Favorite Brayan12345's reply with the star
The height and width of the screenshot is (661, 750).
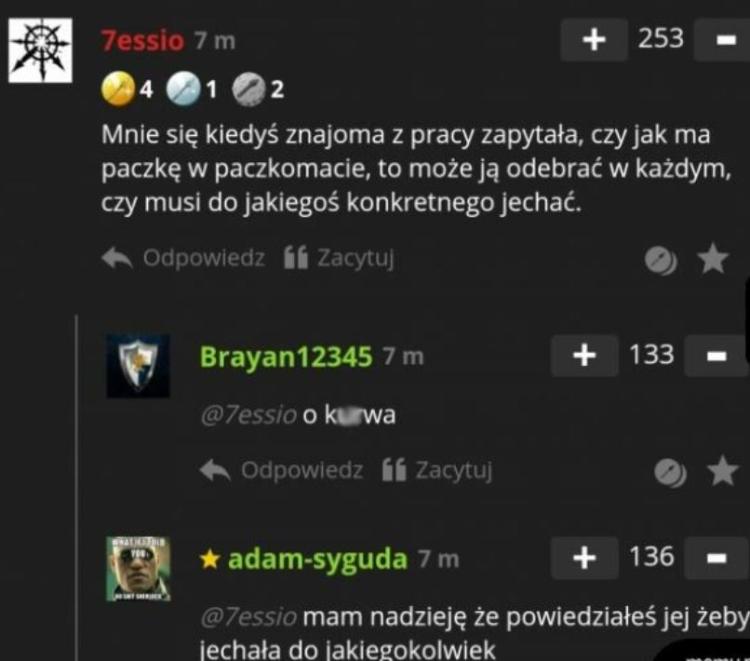pos(722,471)
